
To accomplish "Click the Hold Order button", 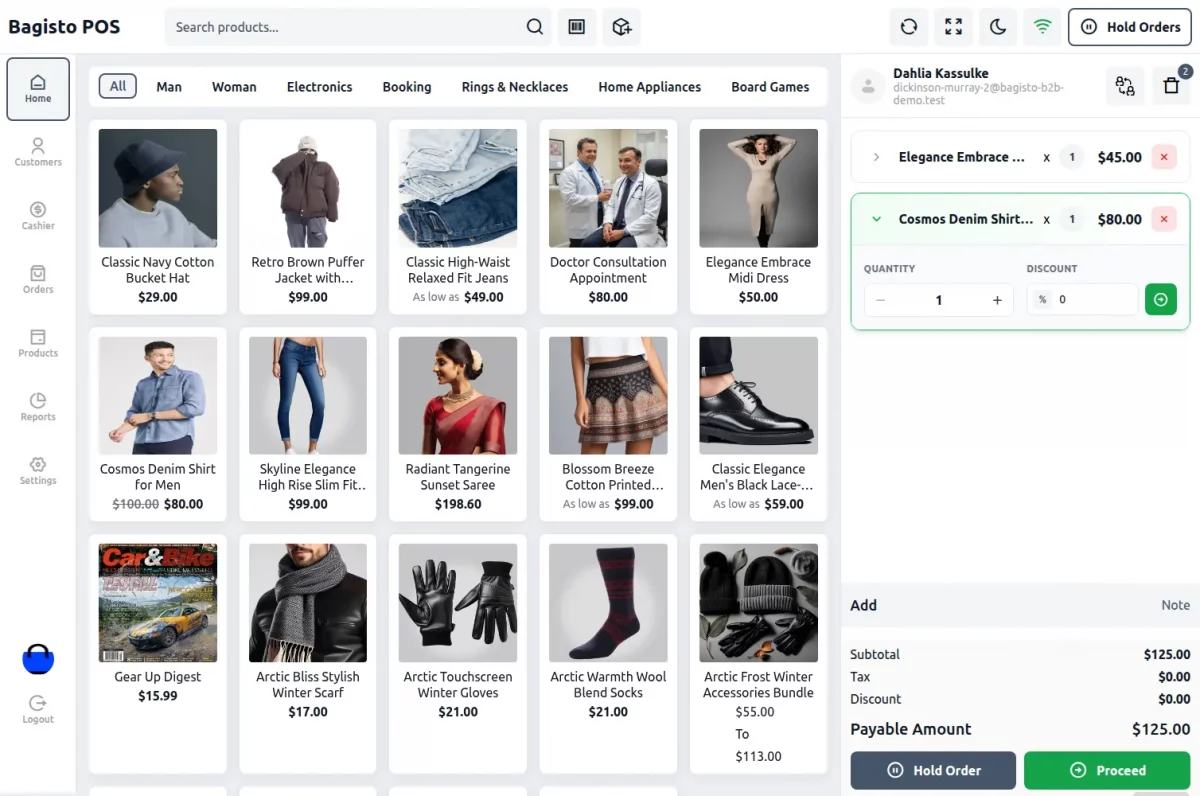I will [x=933, y=770].
